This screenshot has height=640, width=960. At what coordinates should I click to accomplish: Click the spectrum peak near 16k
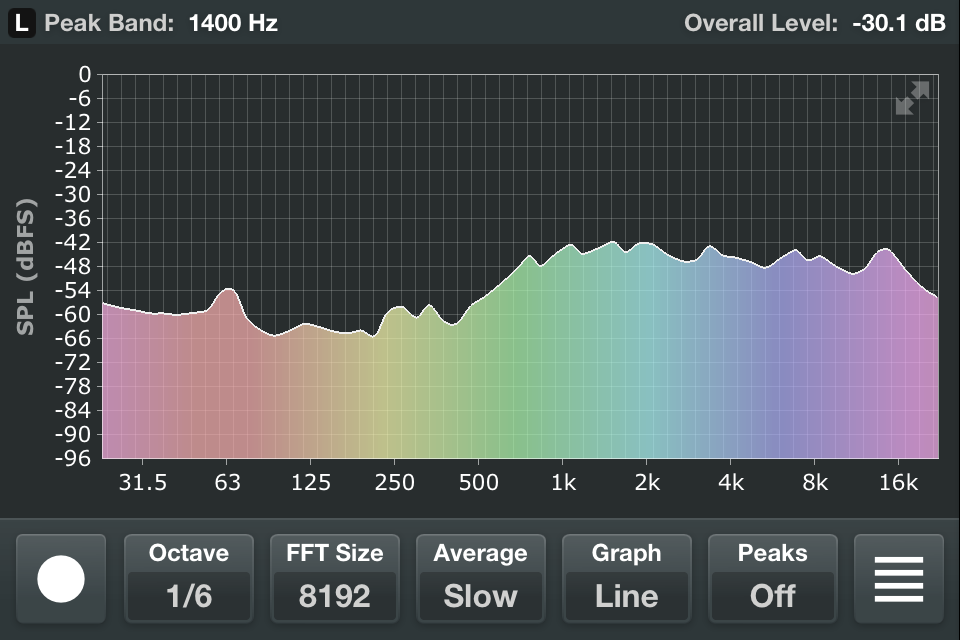coord(885,250)
